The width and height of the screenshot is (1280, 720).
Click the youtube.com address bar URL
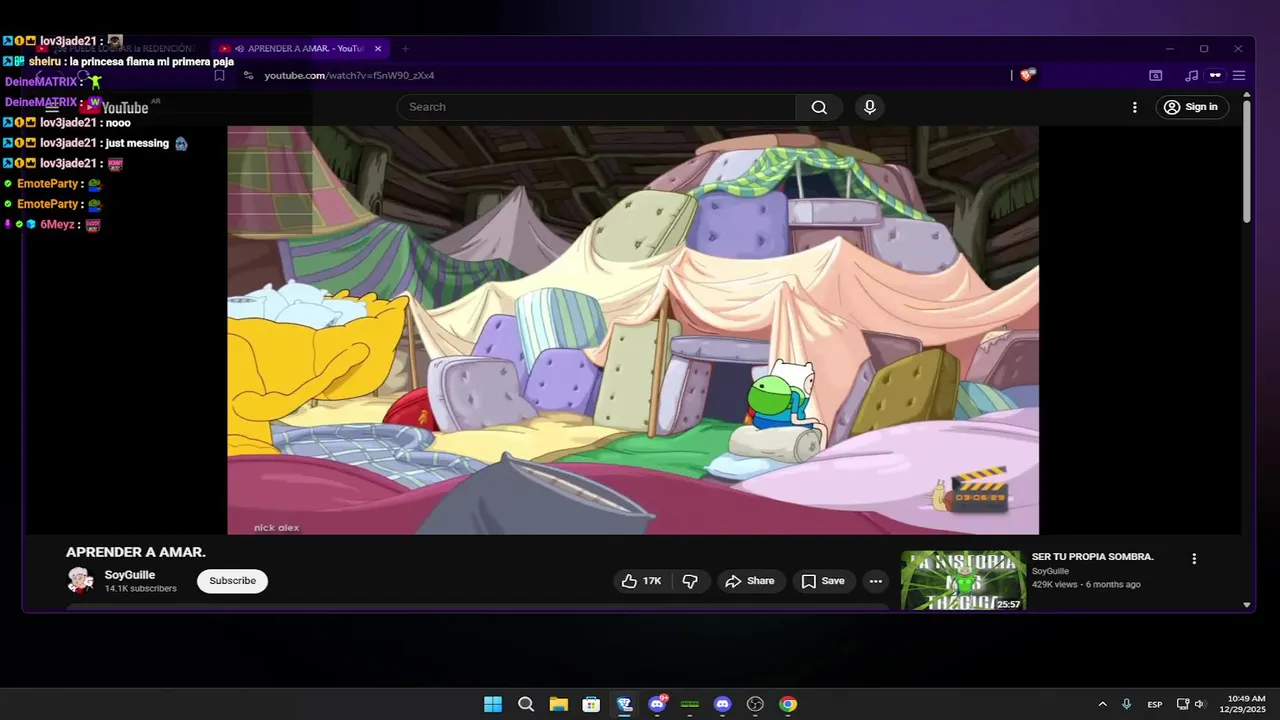pyautogui.click(x=349, y=75)
